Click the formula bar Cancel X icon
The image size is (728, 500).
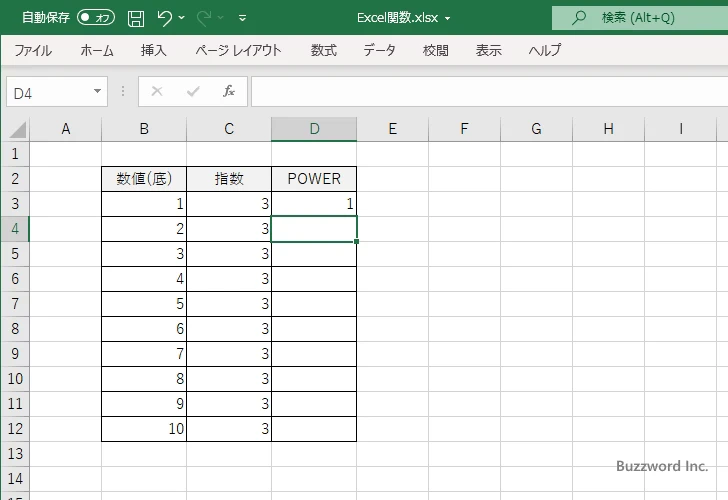pos(157,91)
